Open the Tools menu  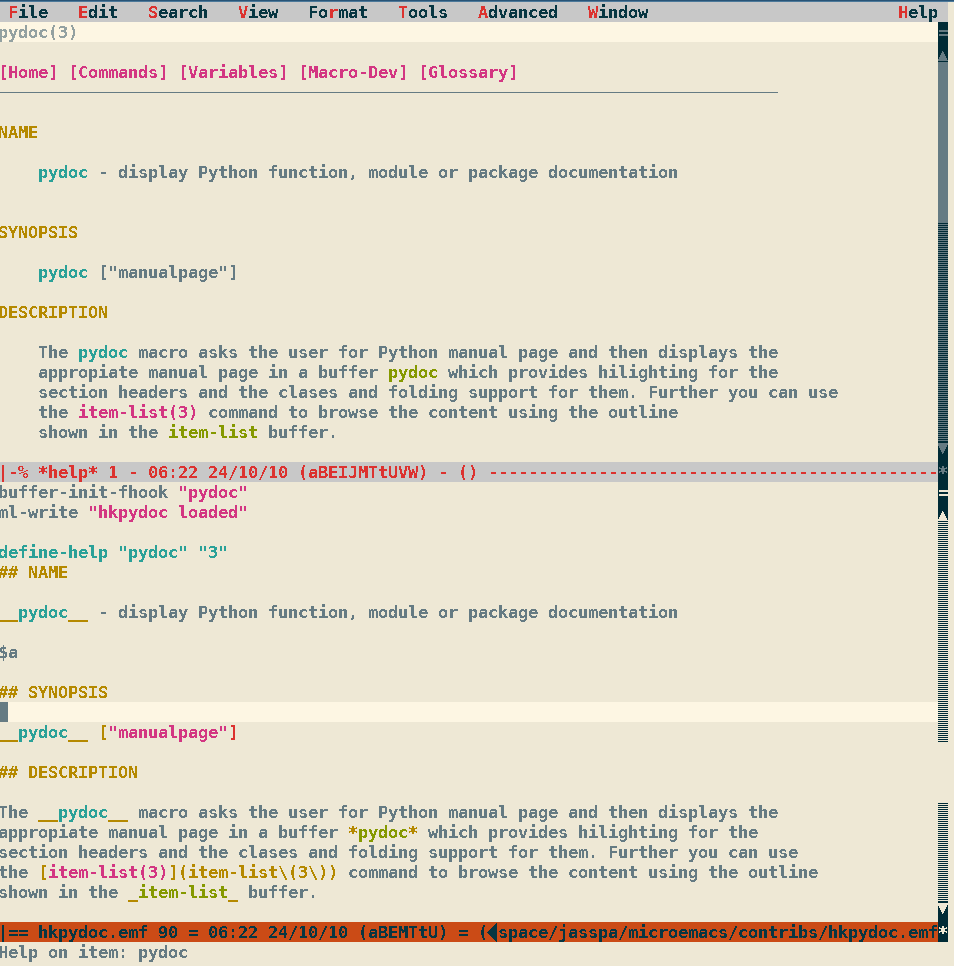click(x=422, y=12)
